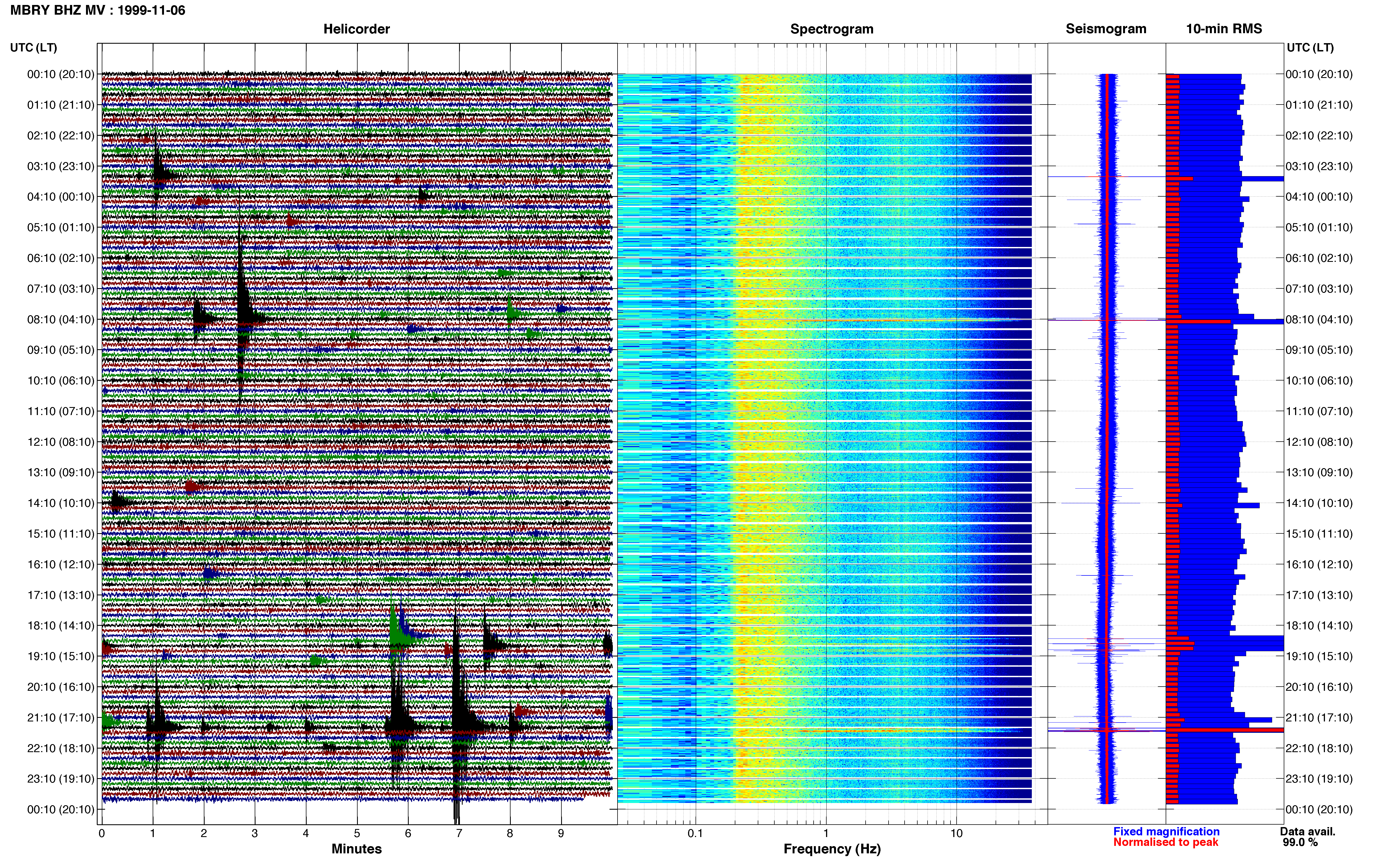The height and width of the screenshot is (868, 1388).
Task: Select the Seismogram panel heading
Action: tap(1106, 29)
